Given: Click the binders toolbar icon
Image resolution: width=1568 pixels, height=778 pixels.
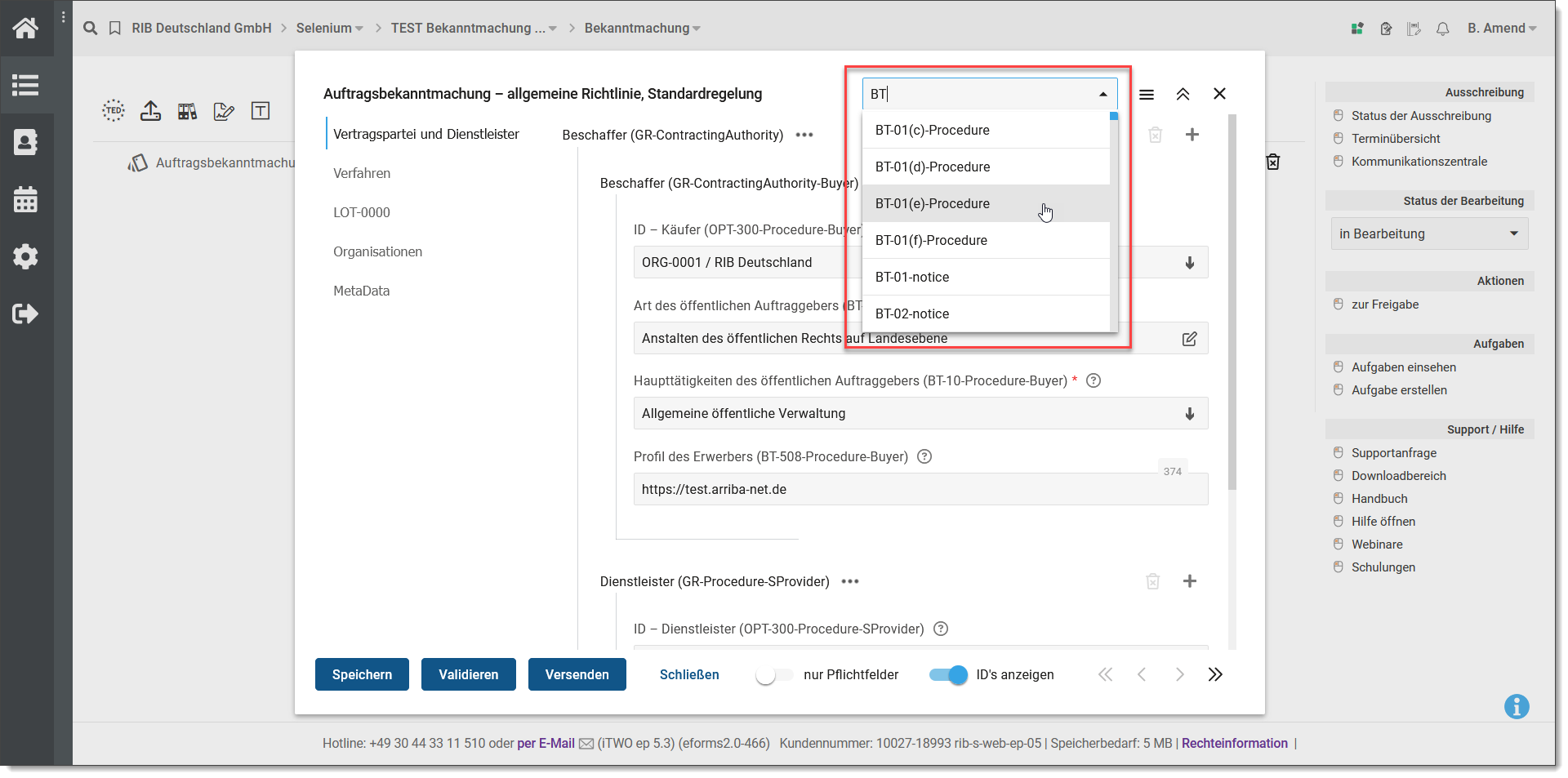Looking at the screenshot, I should tap(187, 111).
